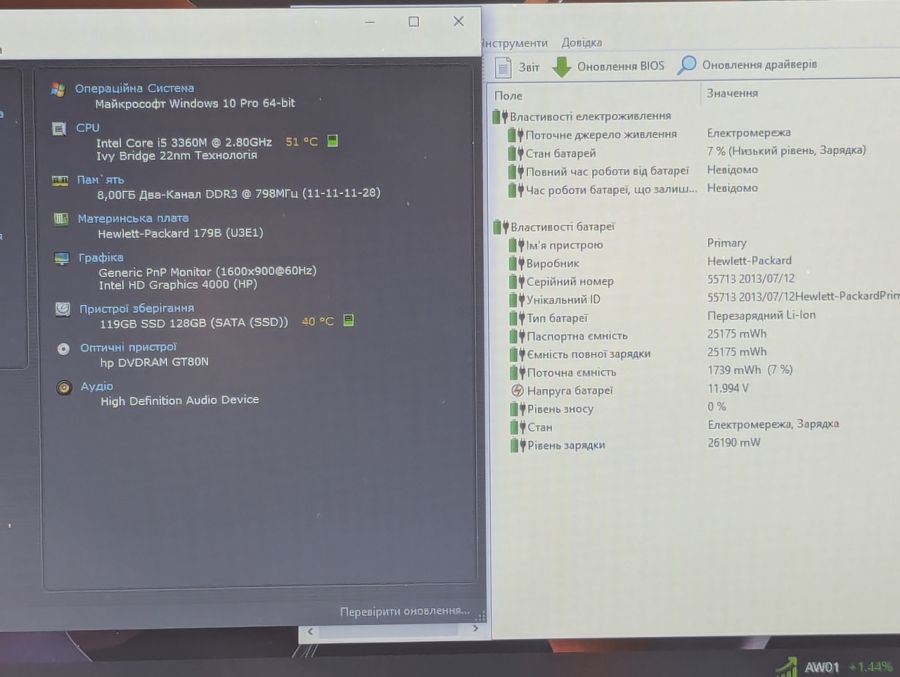Click the right arrow of horizontal scrollbar
Screen dimensions: 900x677
(475, 629)
